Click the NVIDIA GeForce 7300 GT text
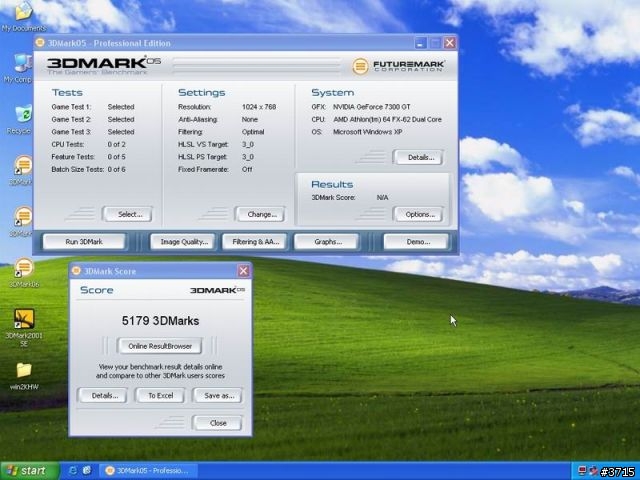640x480 pixels. coord(371,107)
